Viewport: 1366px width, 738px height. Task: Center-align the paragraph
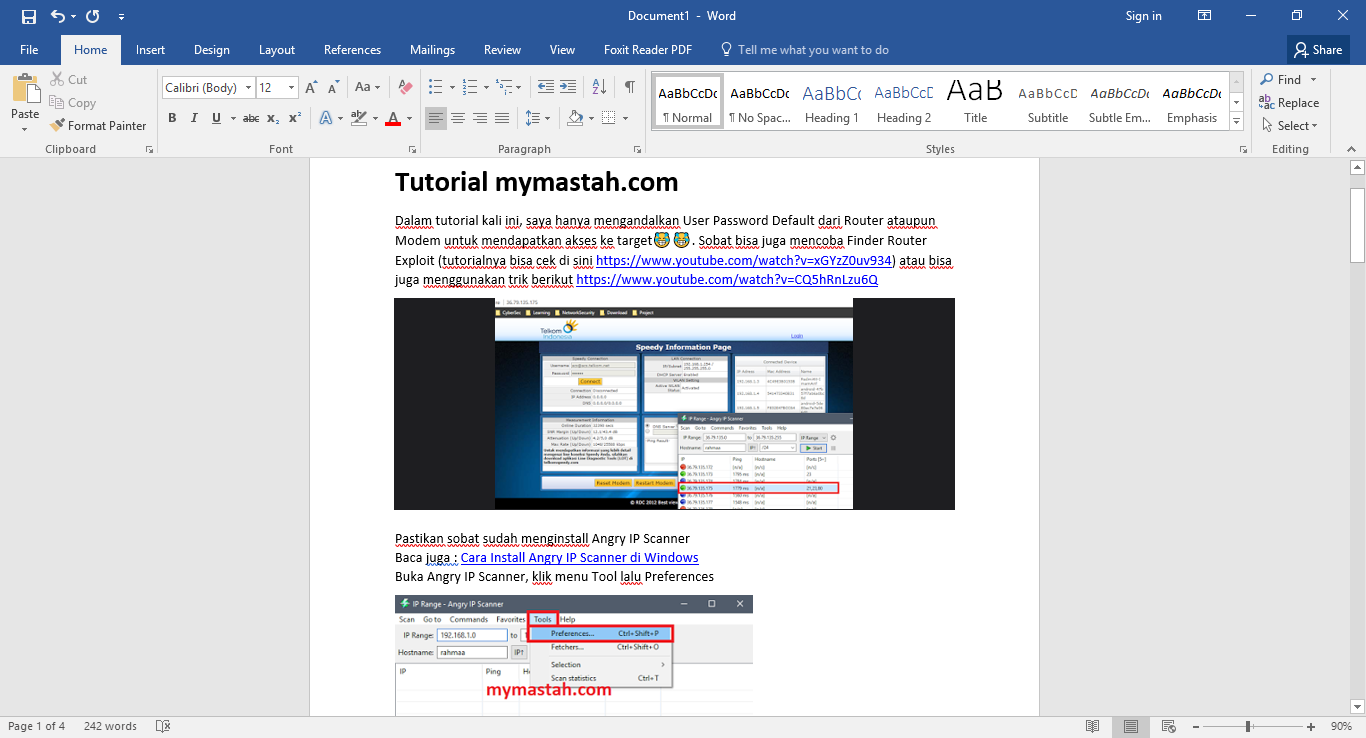coord(457,118)
